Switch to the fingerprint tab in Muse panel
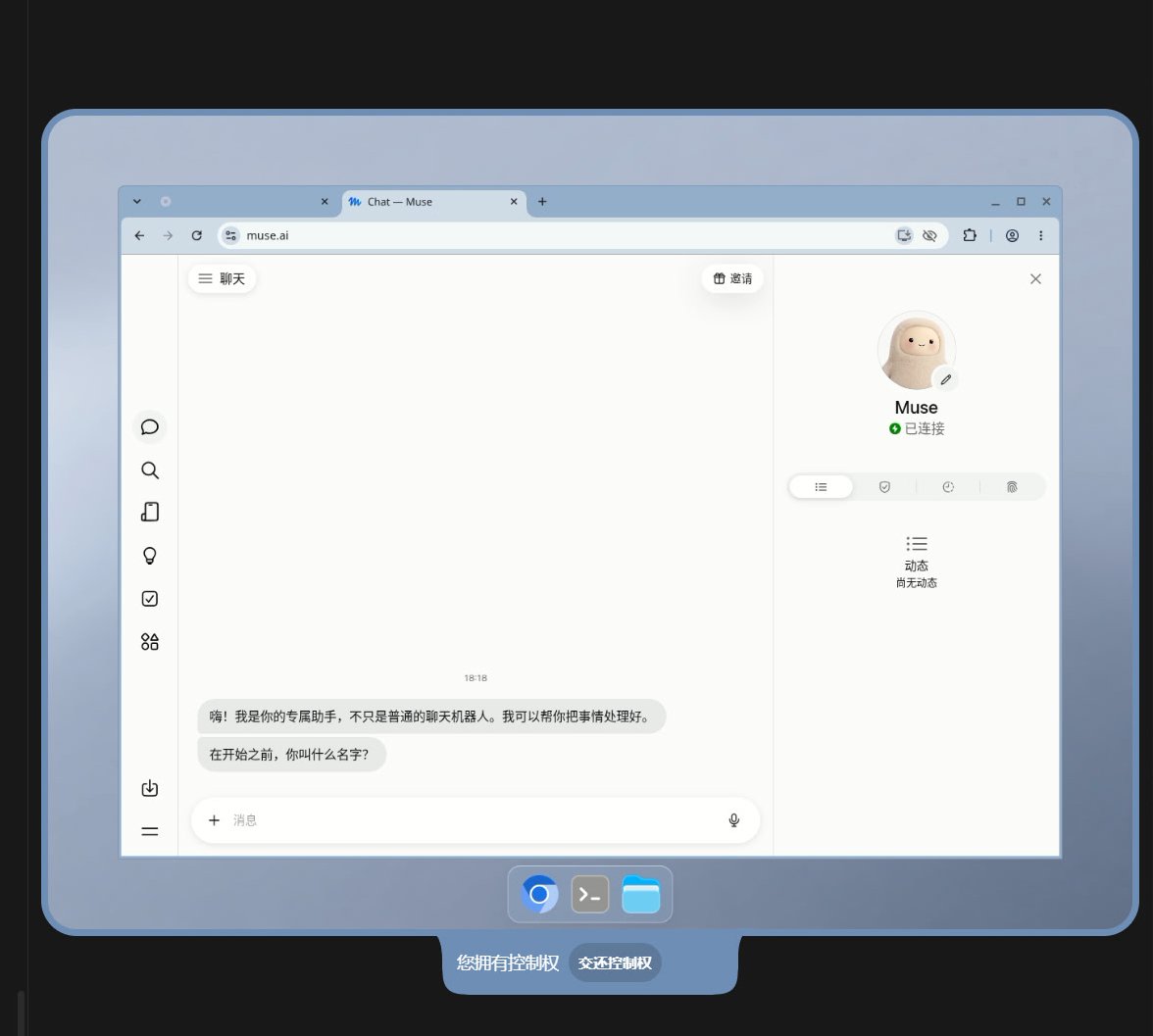1153x1036 pixels. point(1012,487)
